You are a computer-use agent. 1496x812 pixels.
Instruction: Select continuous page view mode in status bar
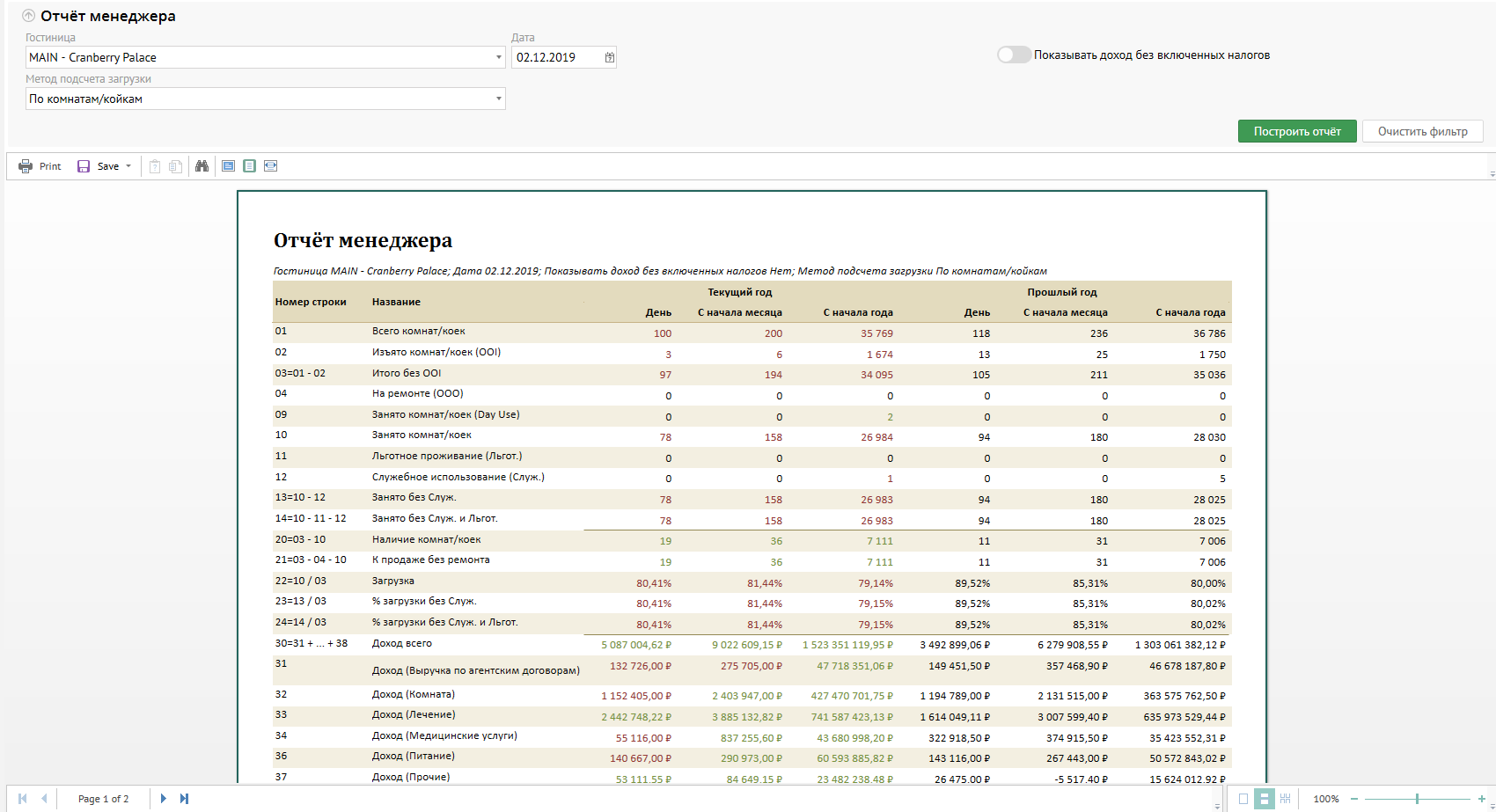1264,799
